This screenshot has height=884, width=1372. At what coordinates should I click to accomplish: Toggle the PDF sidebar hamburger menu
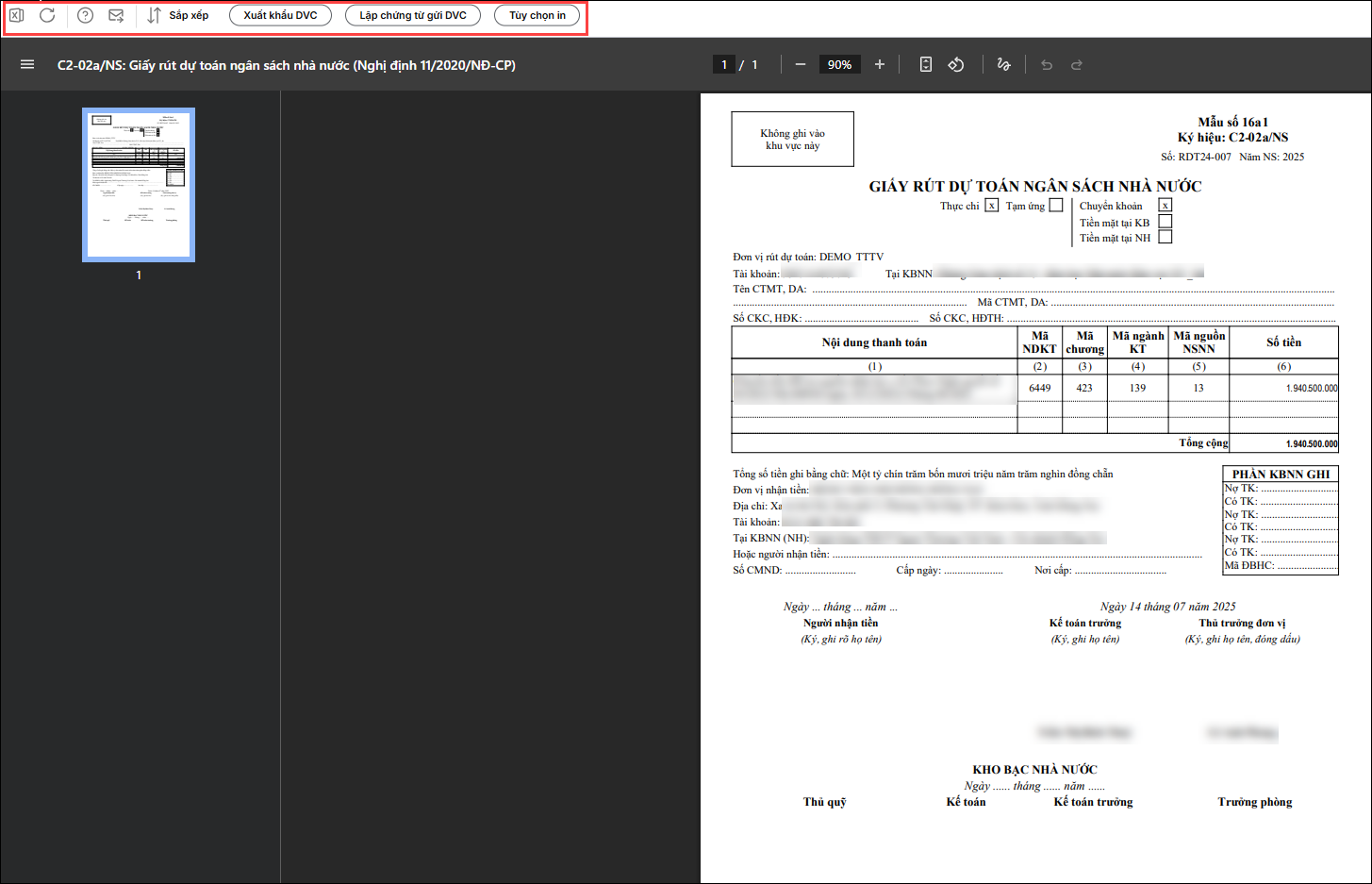(27, 64)
